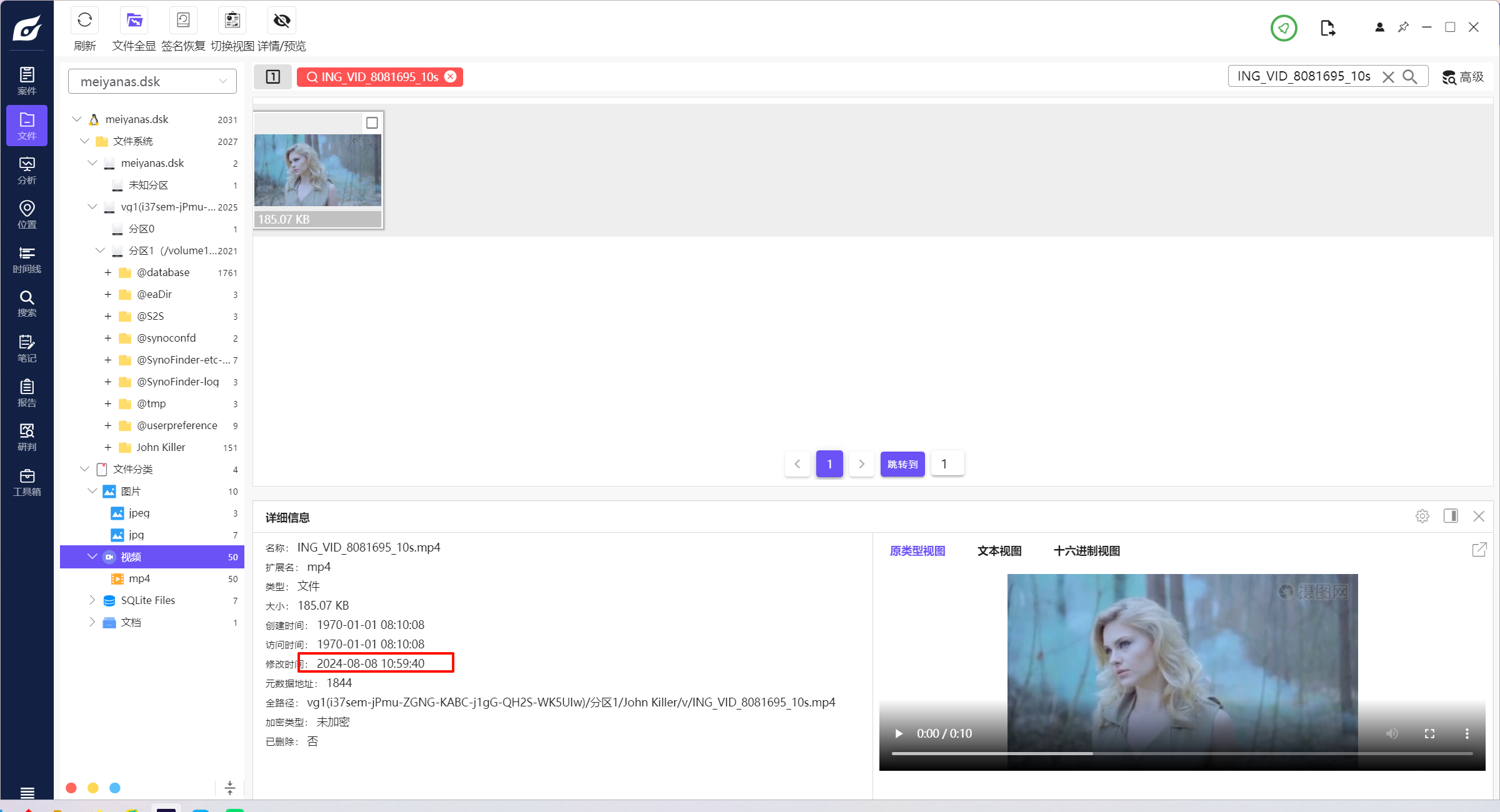Viewport: 1500px width, 812px height.
Task: Click the 跳转到 jump-to button
Action: pyautogui.click(x=902, y=464)
